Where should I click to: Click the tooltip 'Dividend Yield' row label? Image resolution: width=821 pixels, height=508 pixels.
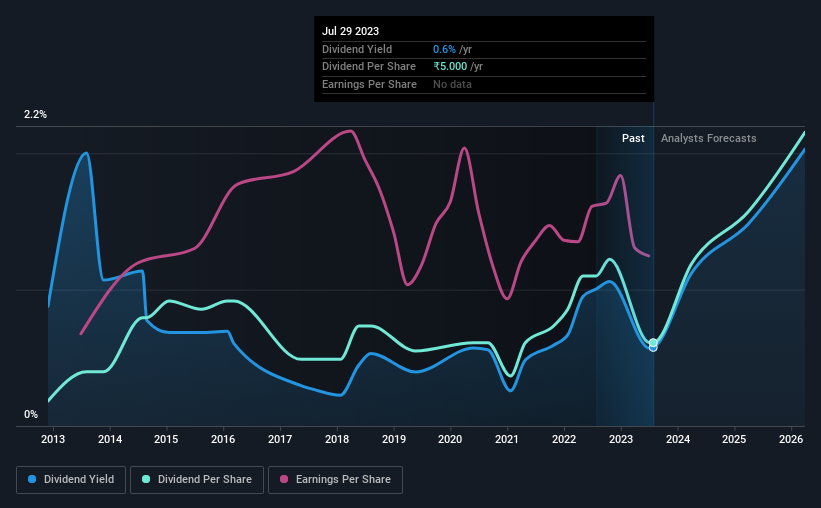click(357, 49)
